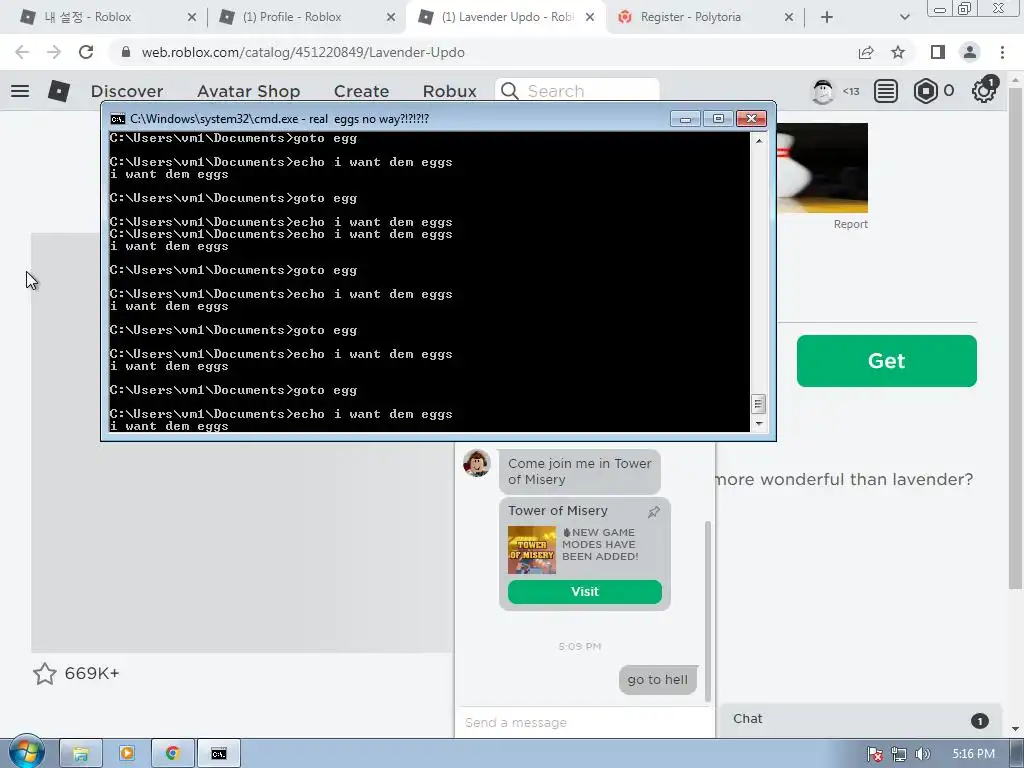
Task: Open the Windows Start orb
Action: pyautogui.click(x=26, y=752)
